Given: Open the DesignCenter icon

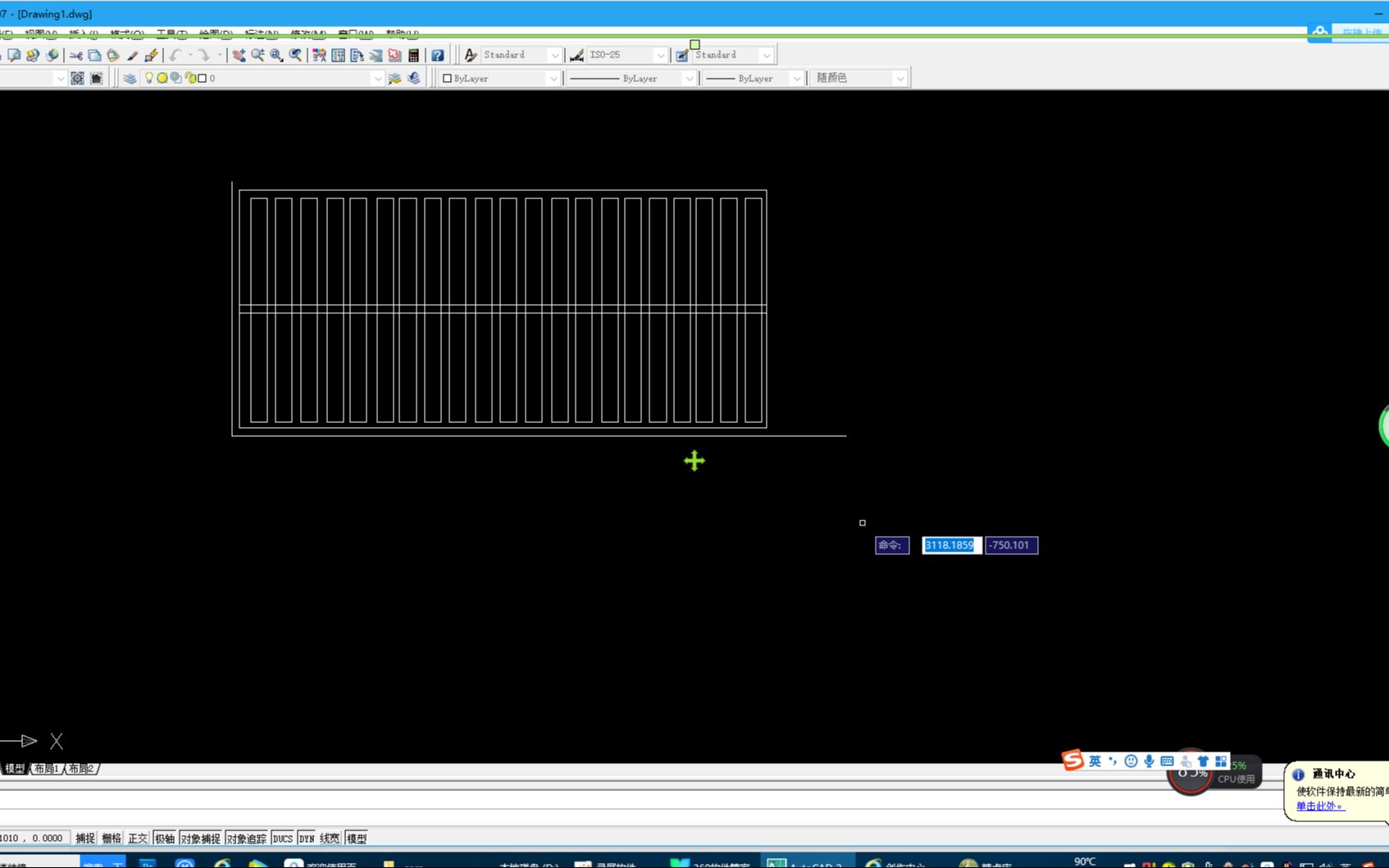Looking at the screenshot, I should (338, 55).
